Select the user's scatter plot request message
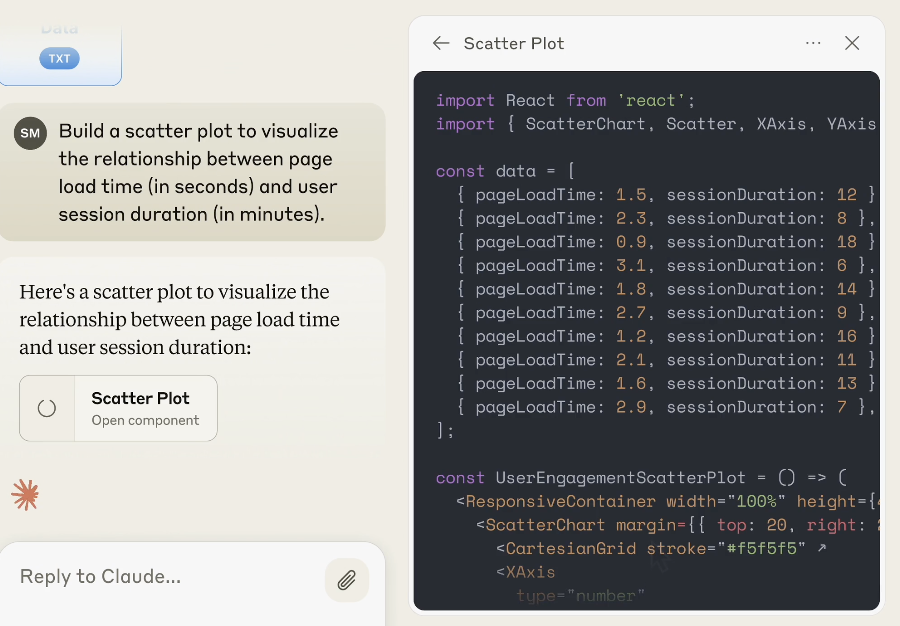900x626 pixels. [x=198, y=172]
